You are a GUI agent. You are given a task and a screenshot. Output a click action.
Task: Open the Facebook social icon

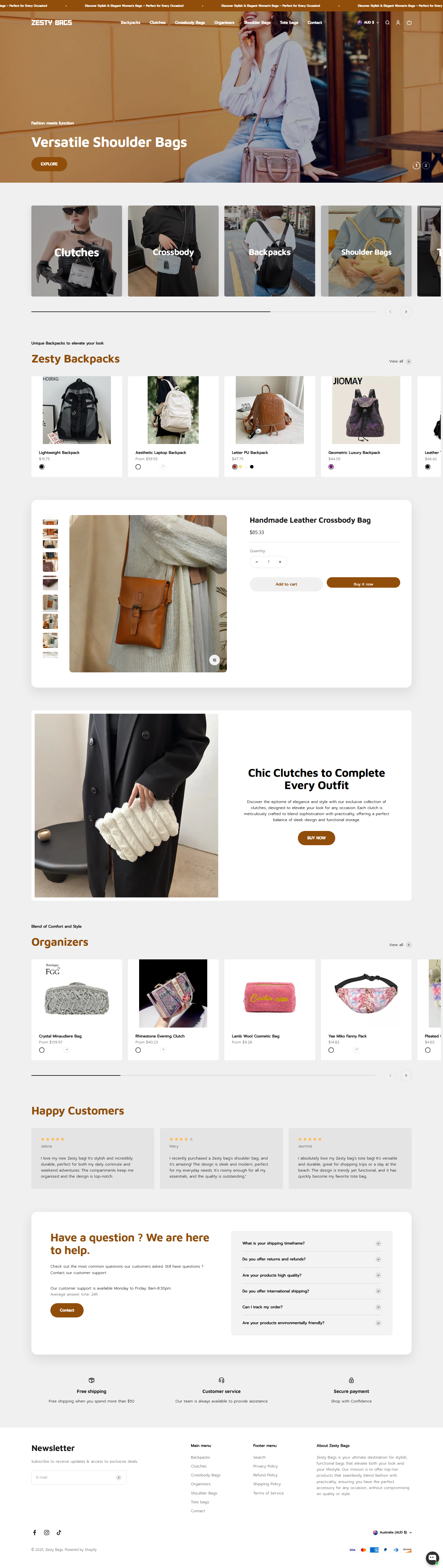coord(34,1532)
